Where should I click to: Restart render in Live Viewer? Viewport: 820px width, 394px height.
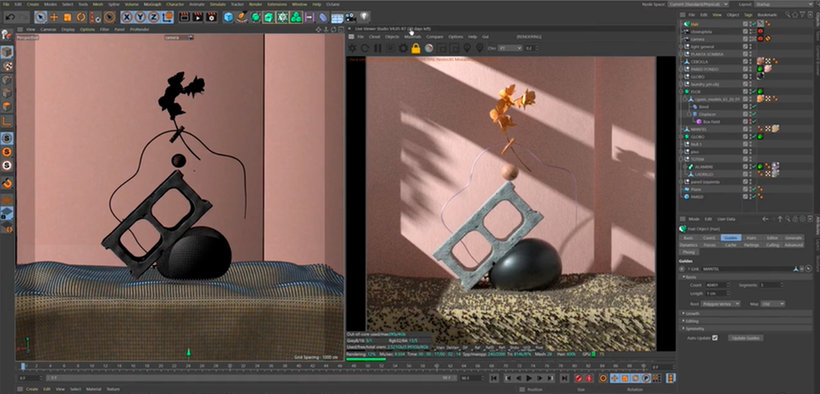[x=365, y=49]
